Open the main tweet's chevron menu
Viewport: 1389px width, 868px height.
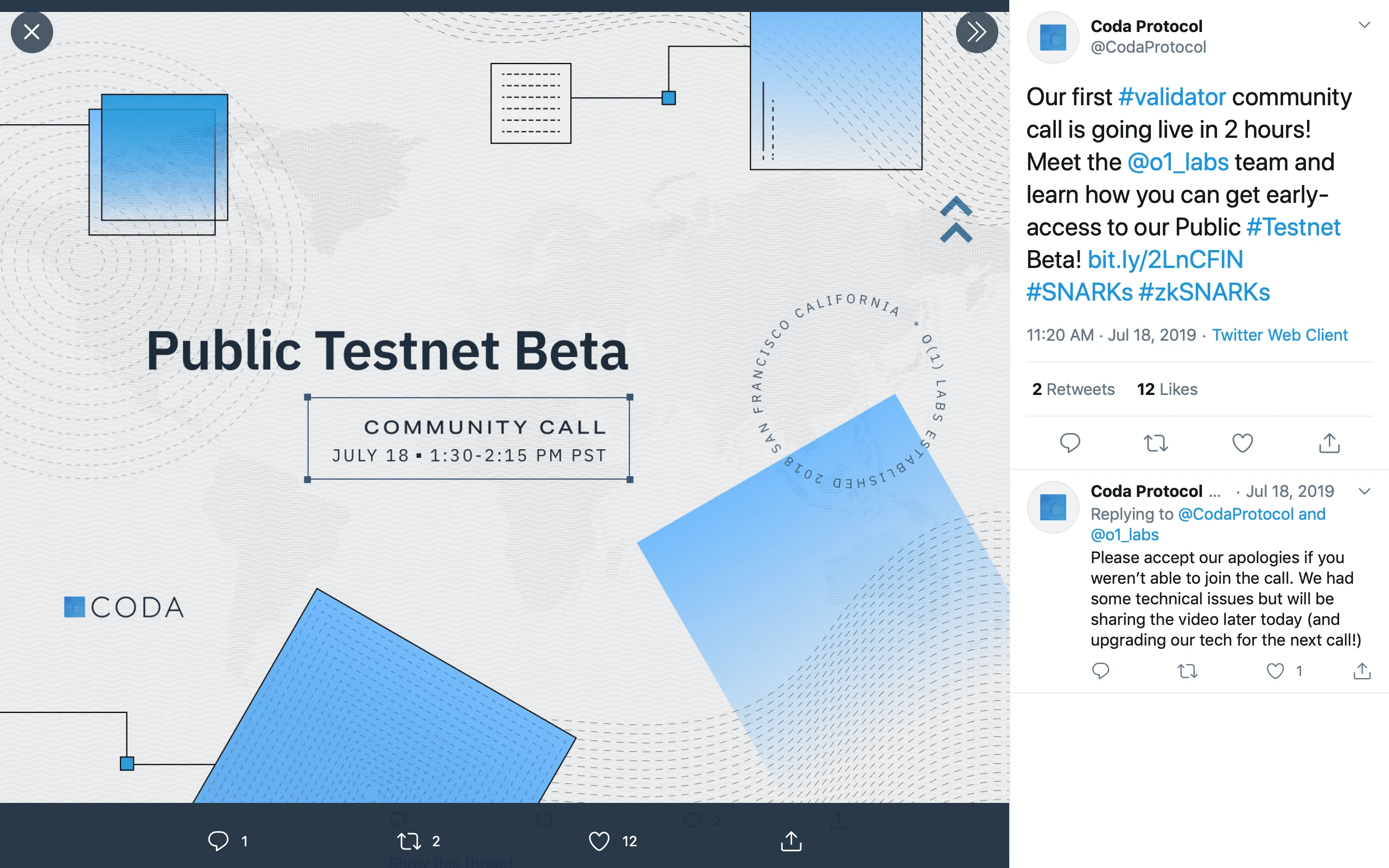point(1365,25)
